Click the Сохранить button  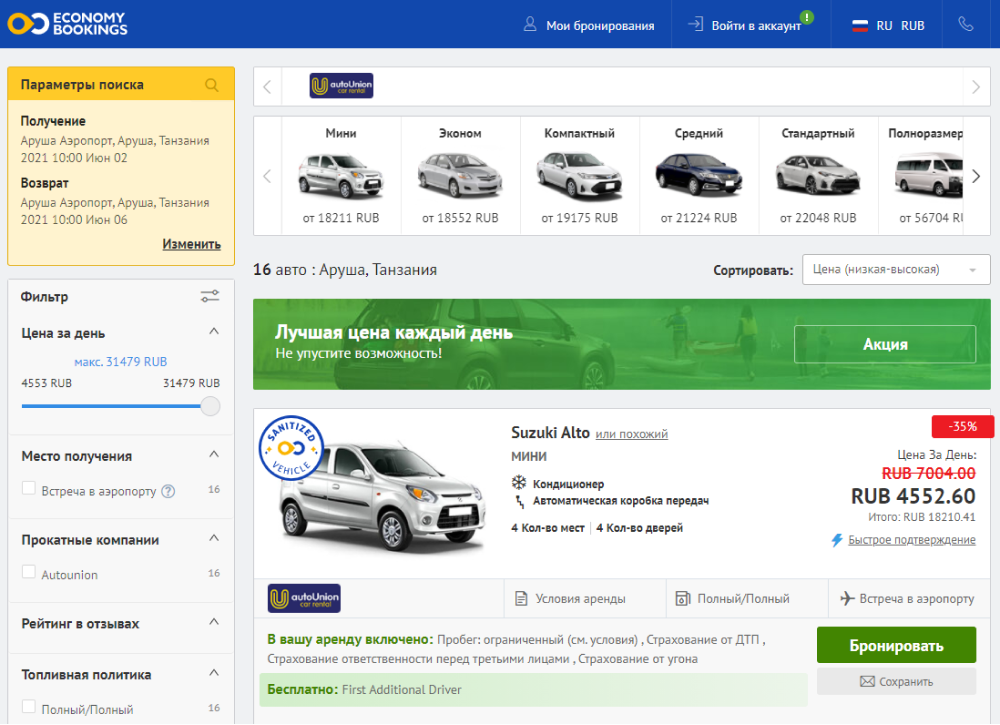click(x=896, y=682)
